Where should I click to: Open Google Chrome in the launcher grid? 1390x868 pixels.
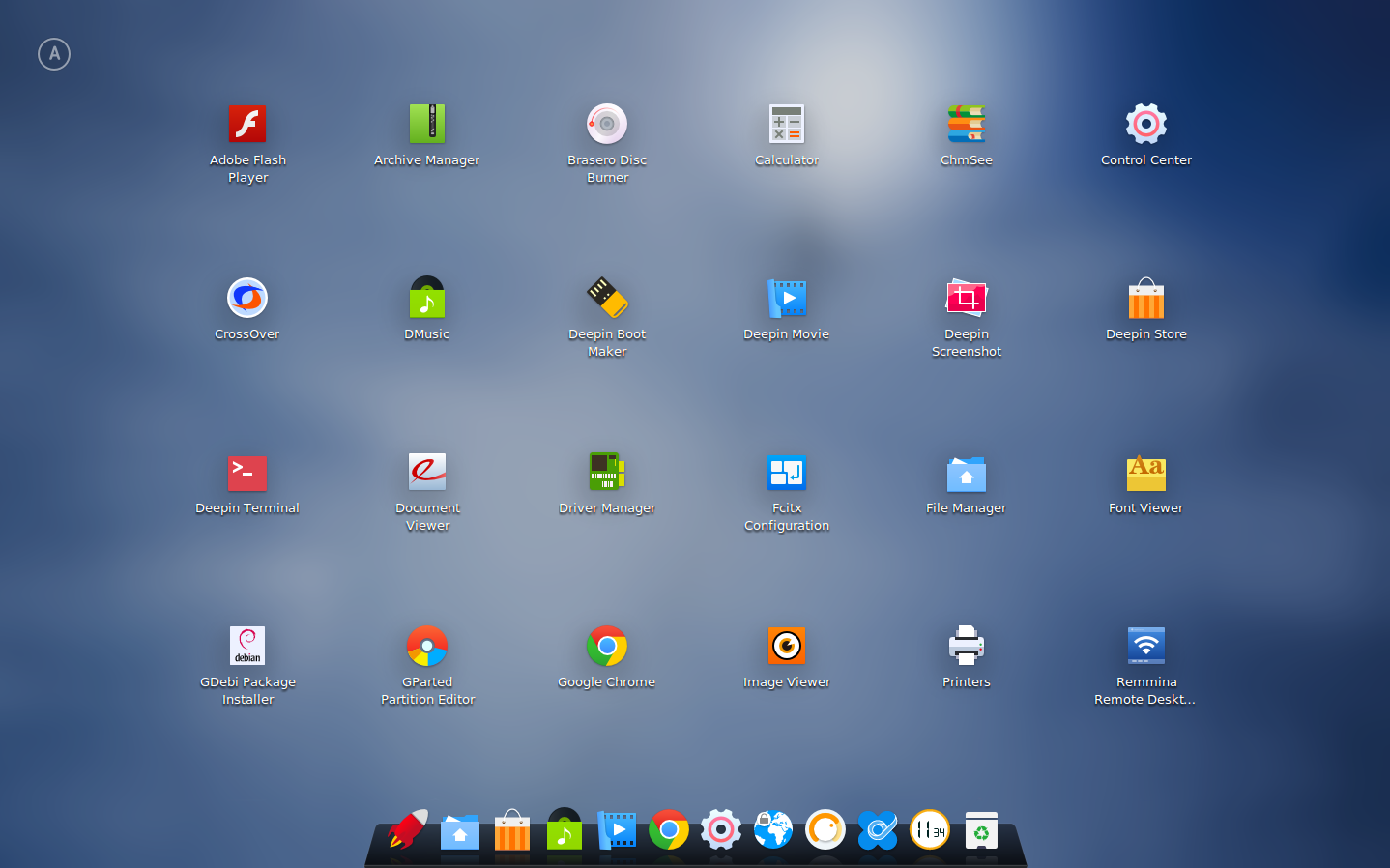607,647
